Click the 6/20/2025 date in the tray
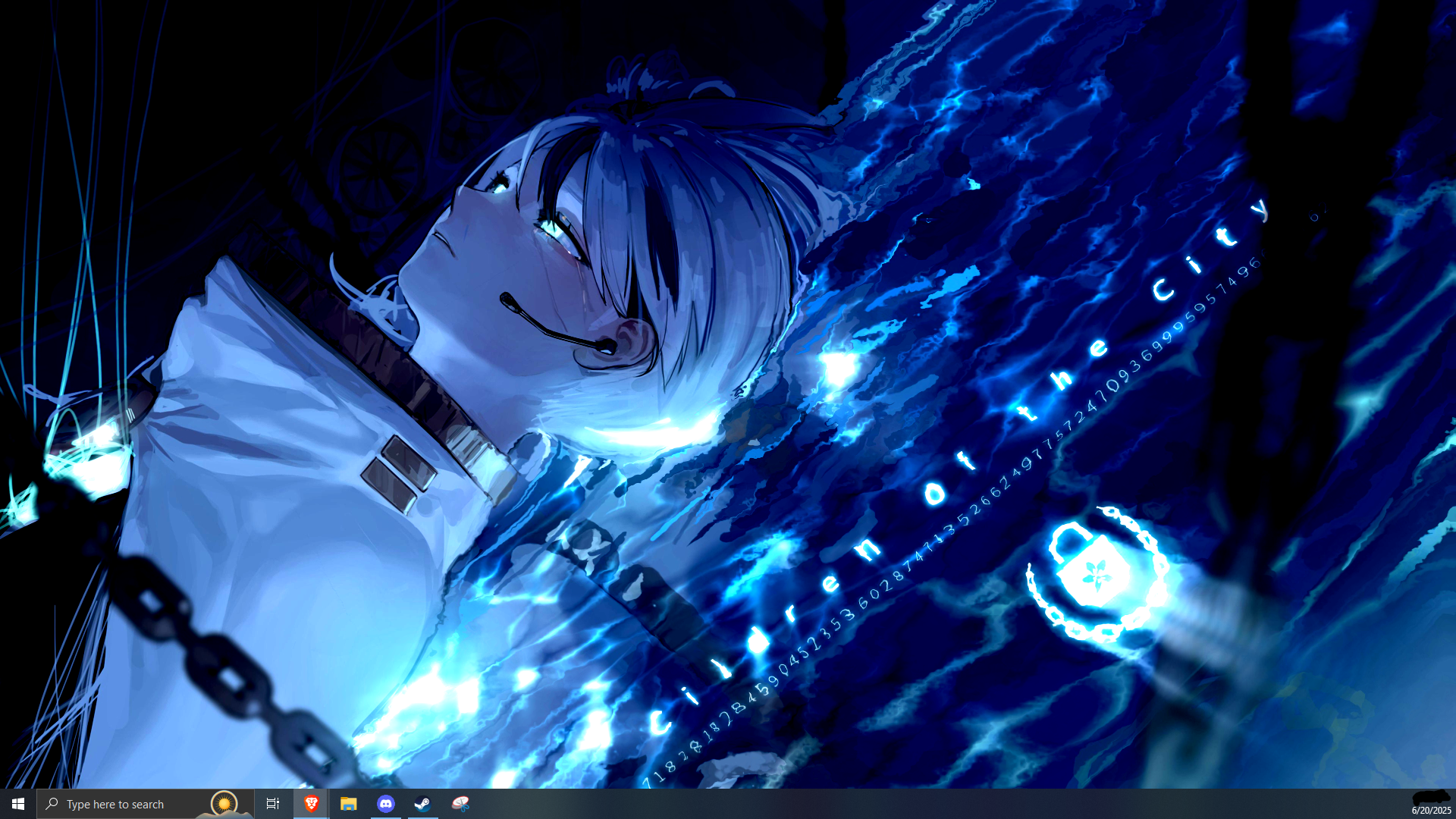 click(1431, 811)
